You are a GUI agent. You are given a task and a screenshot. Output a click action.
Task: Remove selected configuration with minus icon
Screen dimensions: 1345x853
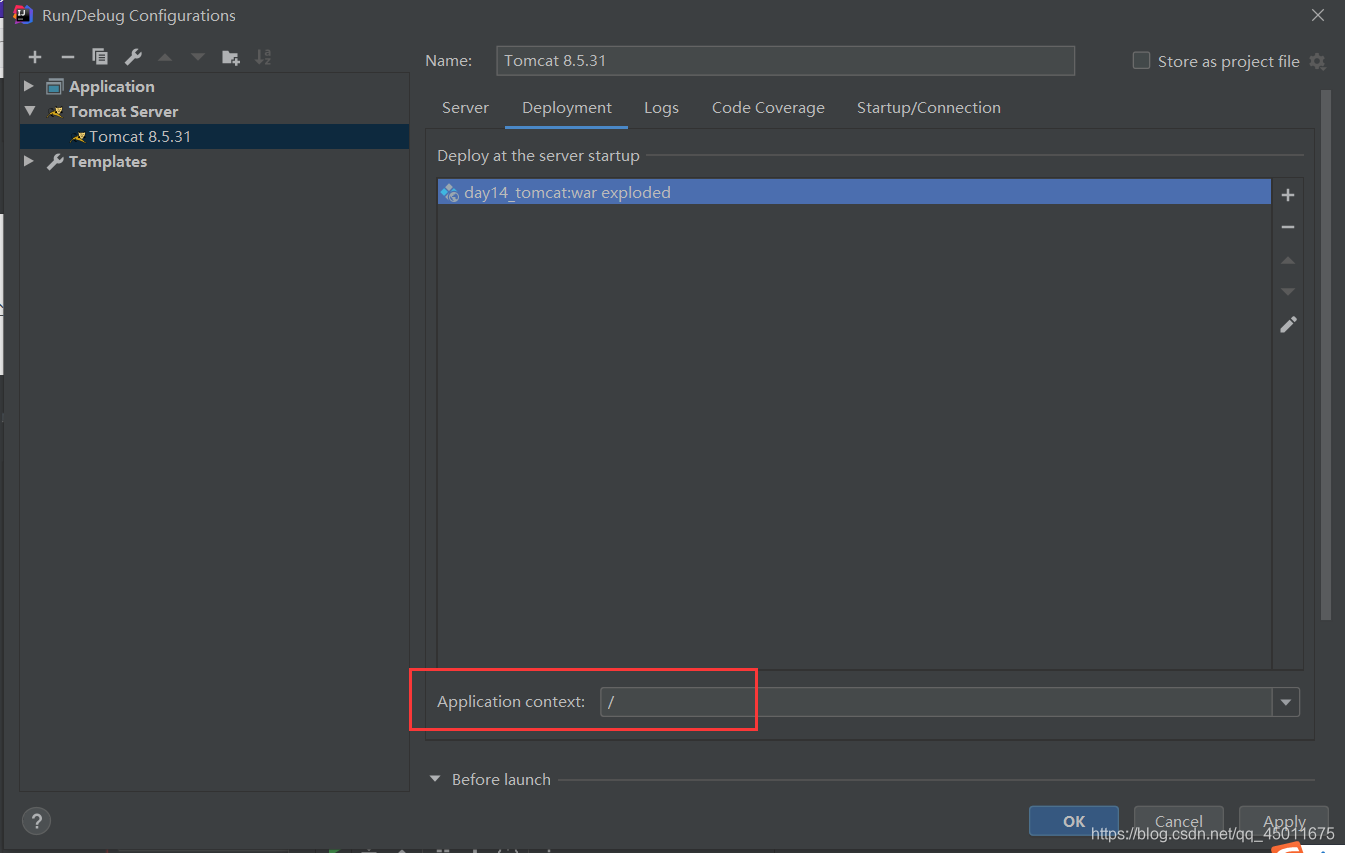[67, 57]
